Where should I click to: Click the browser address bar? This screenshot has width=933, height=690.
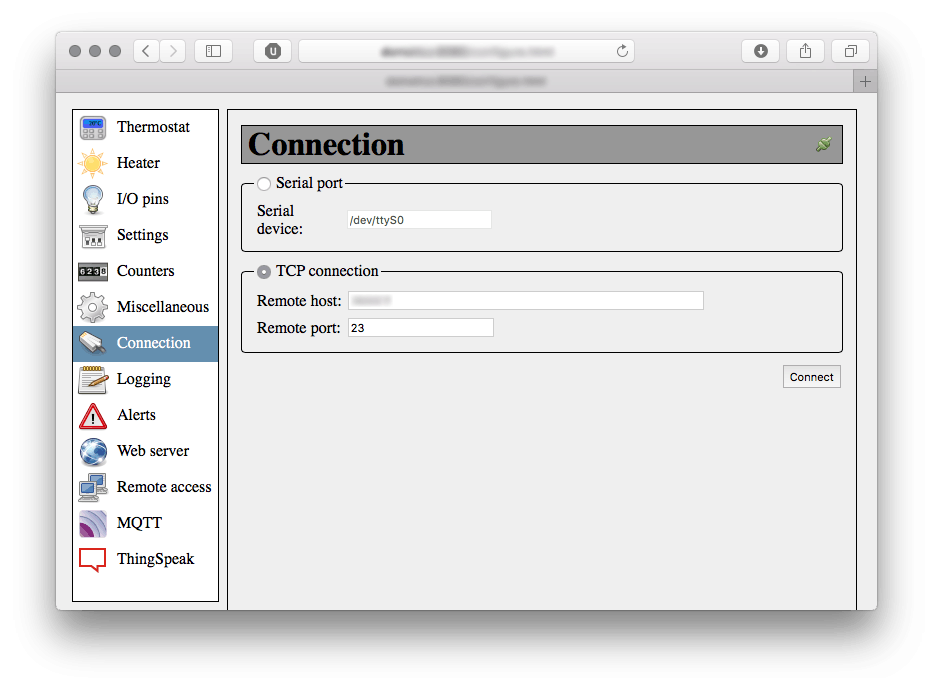tap(466, 51)
